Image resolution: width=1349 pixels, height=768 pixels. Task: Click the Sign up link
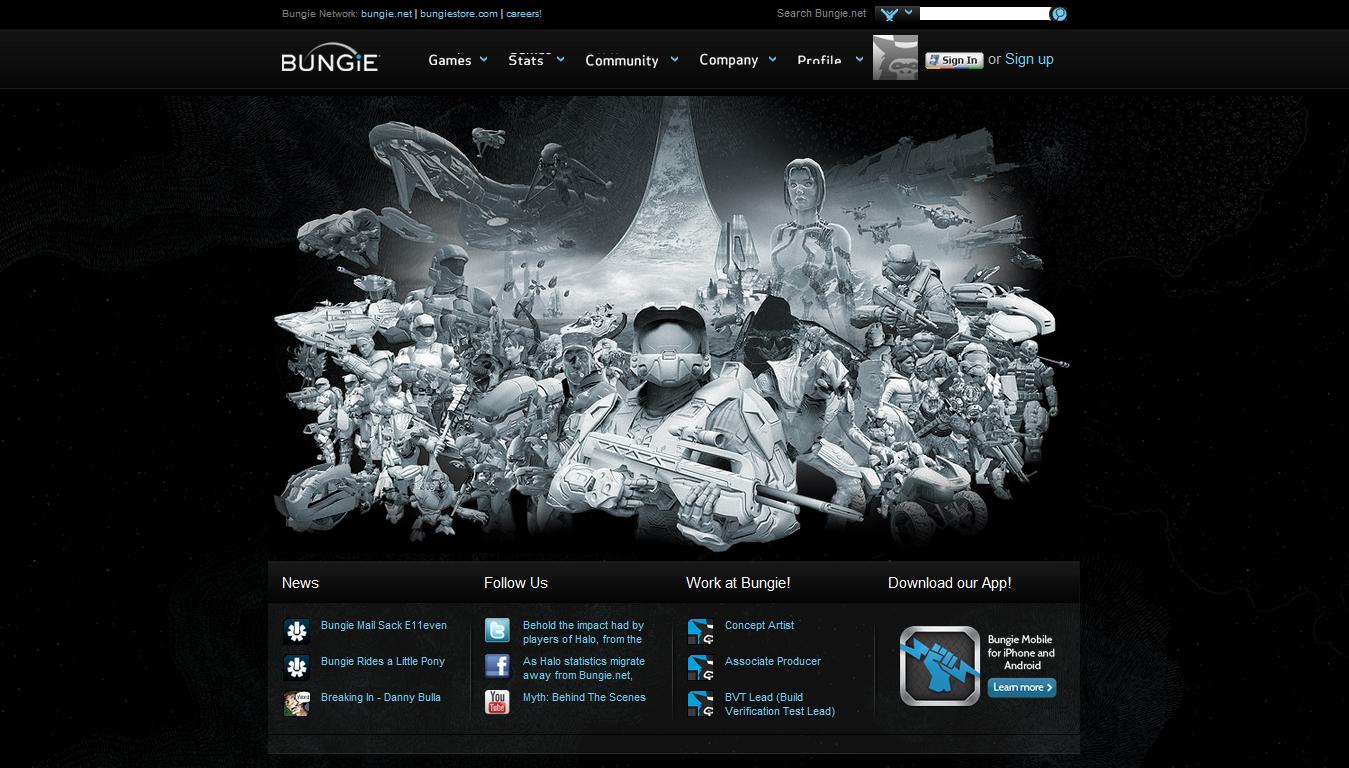tap(1029, 59)
